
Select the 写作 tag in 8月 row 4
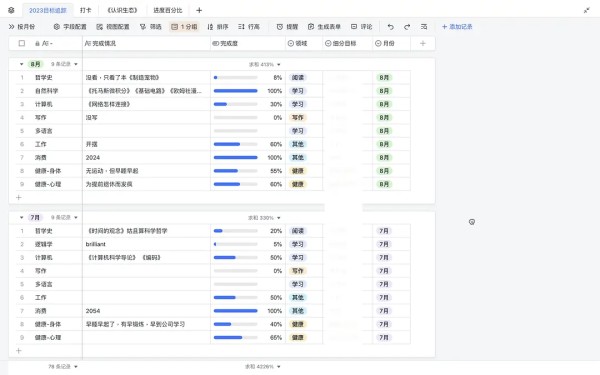298,117
